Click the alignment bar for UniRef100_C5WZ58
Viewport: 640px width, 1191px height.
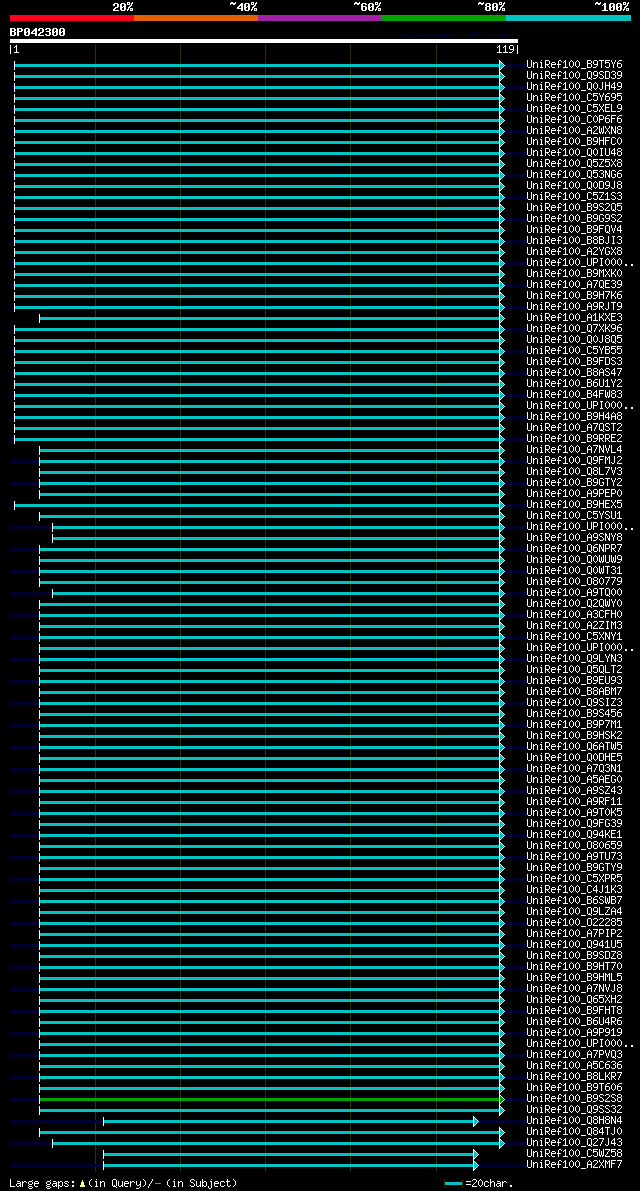291,1155
